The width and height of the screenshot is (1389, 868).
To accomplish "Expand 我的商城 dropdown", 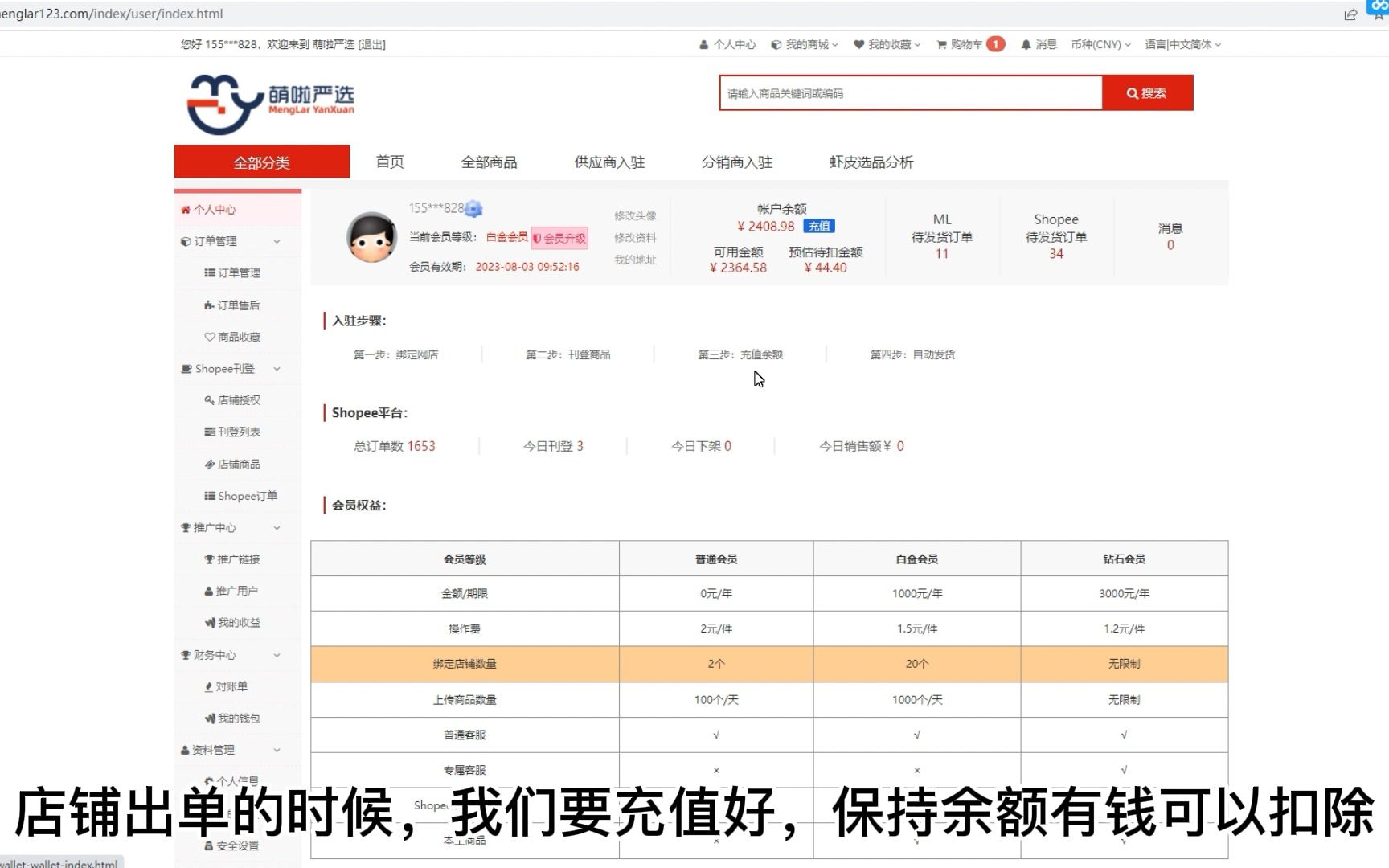I will pyautogui.click(x=804, y=45).
